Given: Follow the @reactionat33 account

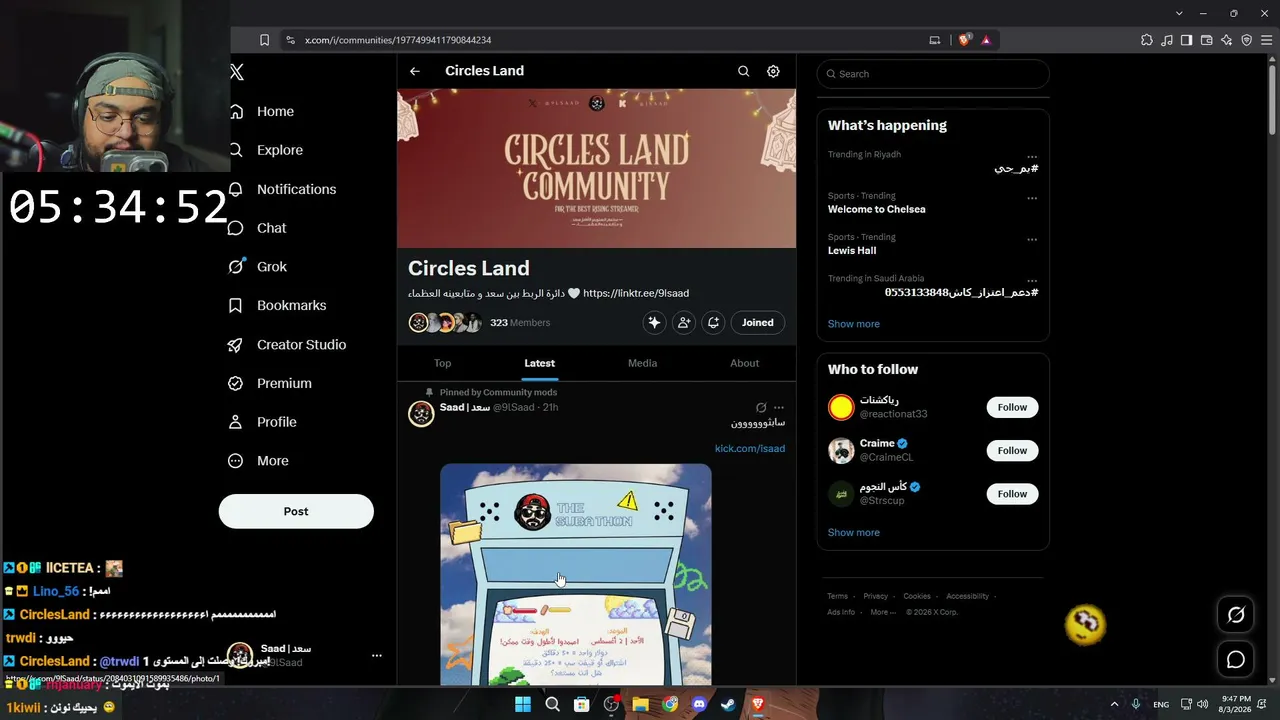Looking at the screenshot, I should click(1012, 407).
